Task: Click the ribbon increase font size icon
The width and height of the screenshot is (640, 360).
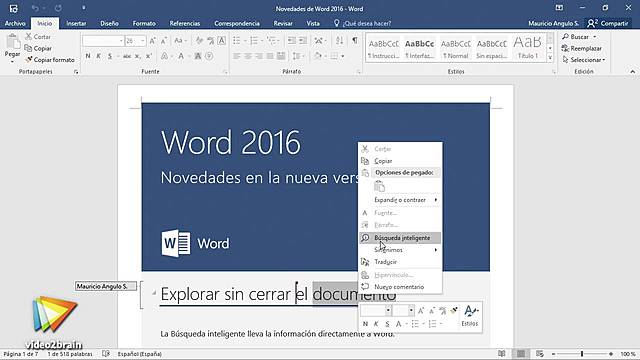Action: 153,40
